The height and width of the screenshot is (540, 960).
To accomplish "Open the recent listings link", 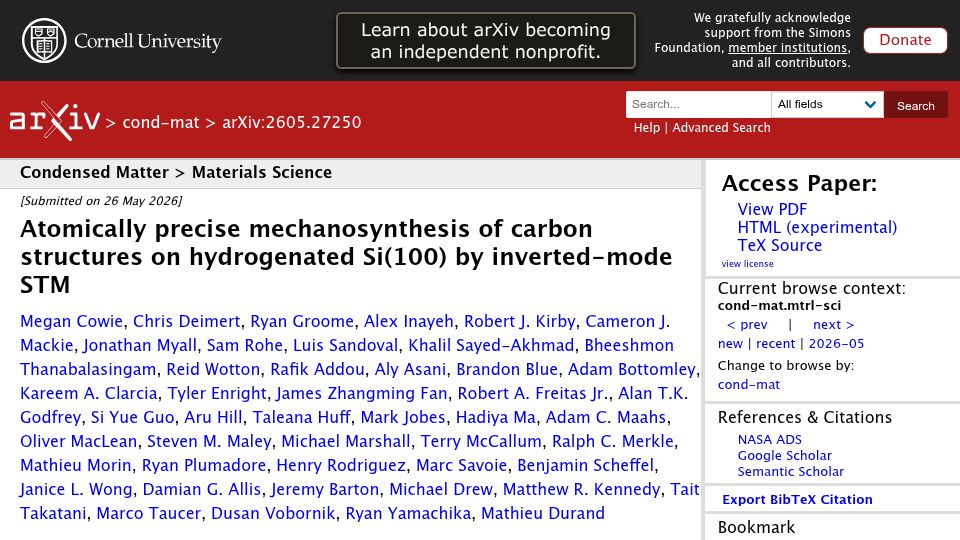I will 775,343.
